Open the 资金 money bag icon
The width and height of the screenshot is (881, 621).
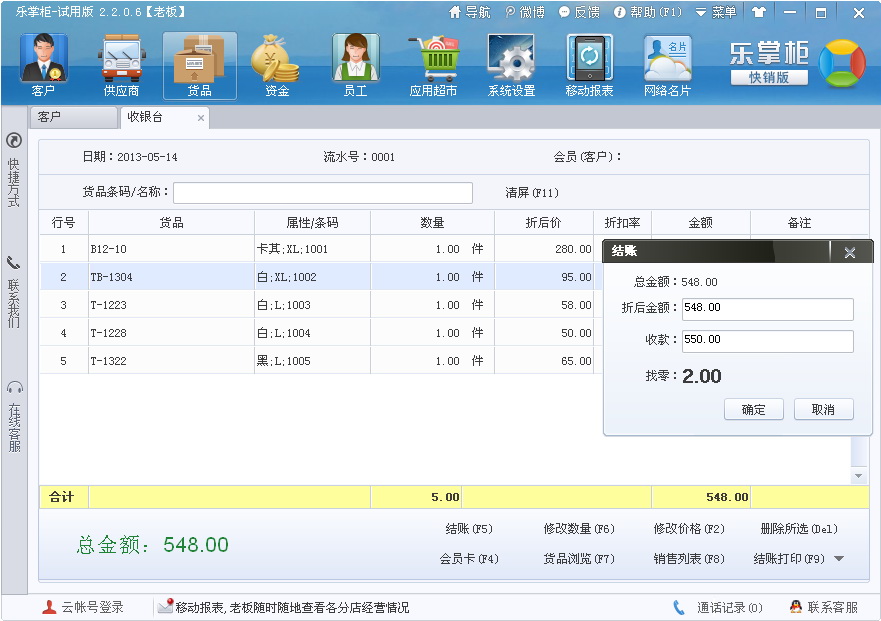pos(276,65)
